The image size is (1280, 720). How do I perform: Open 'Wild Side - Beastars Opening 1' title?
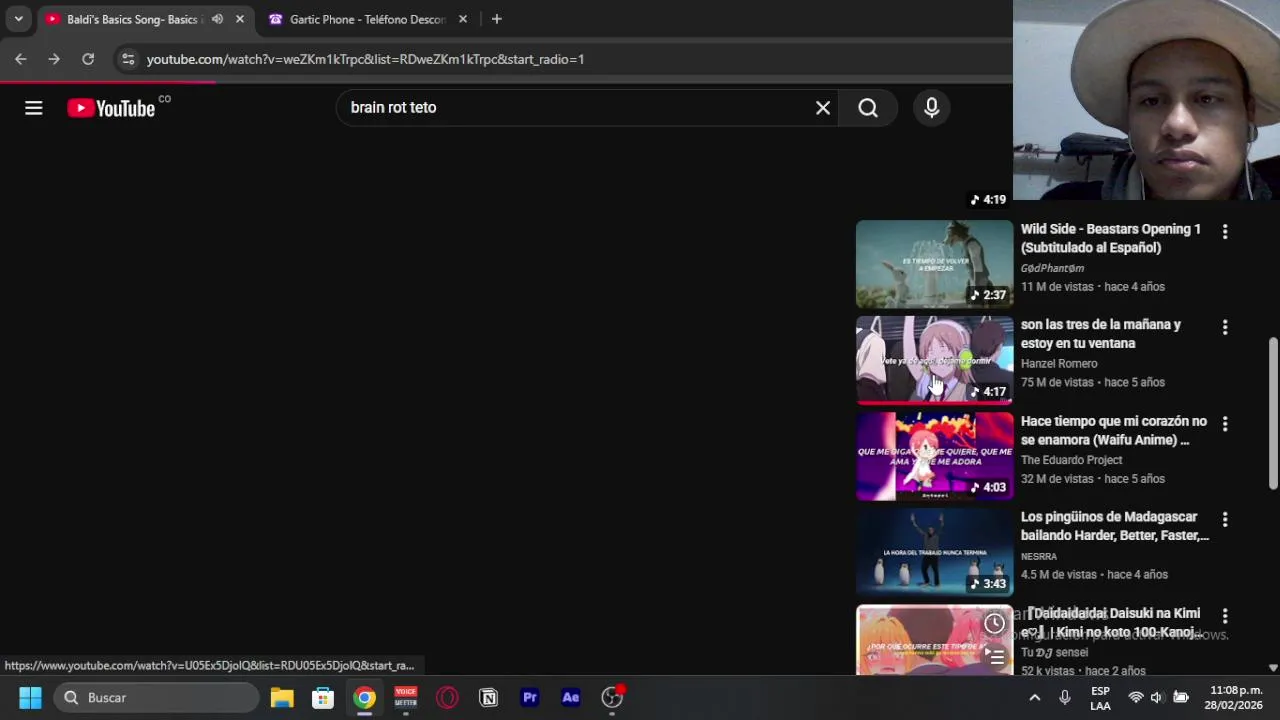[x=1111, y=238]
